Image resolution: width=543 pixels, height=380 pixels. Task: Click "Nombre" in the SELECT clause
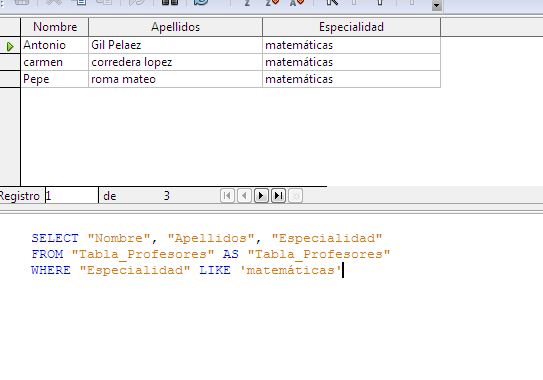click(x=119, y=238)
